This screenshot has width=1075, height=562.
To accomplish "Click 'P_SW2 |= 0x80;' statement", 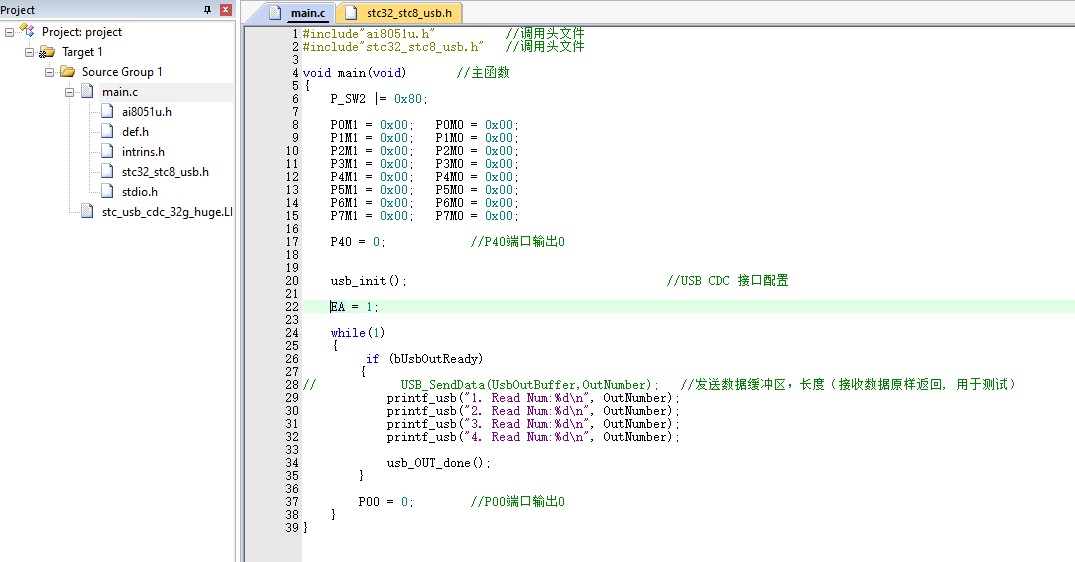I will coord(378,99).
